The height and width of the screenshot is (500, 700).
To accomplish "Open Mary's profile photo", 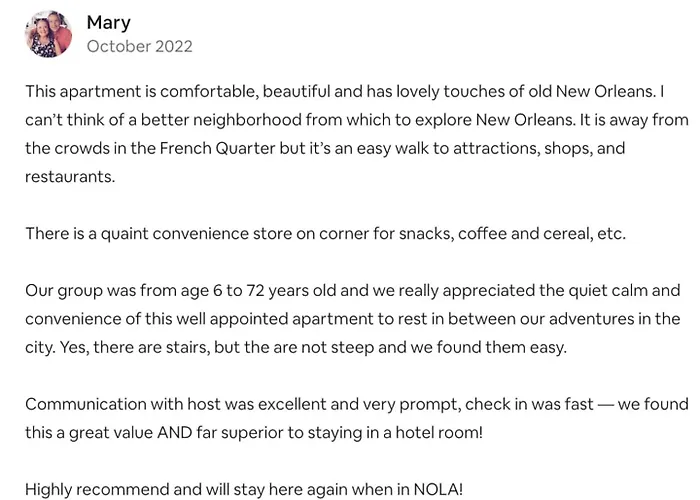I will 48,34.
